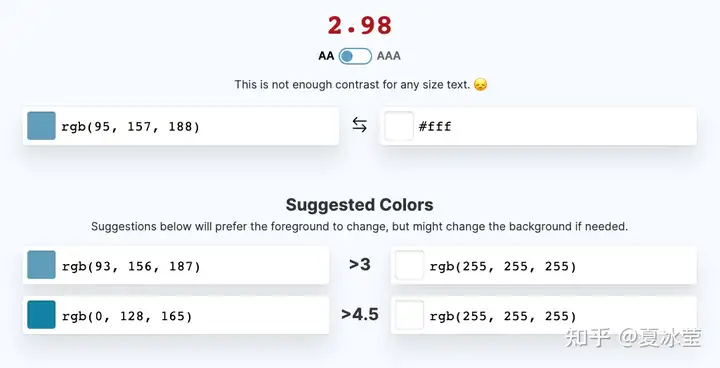Click the #fff background input field
This screenshot has width=720, height=368.
(x=538, y=126)
